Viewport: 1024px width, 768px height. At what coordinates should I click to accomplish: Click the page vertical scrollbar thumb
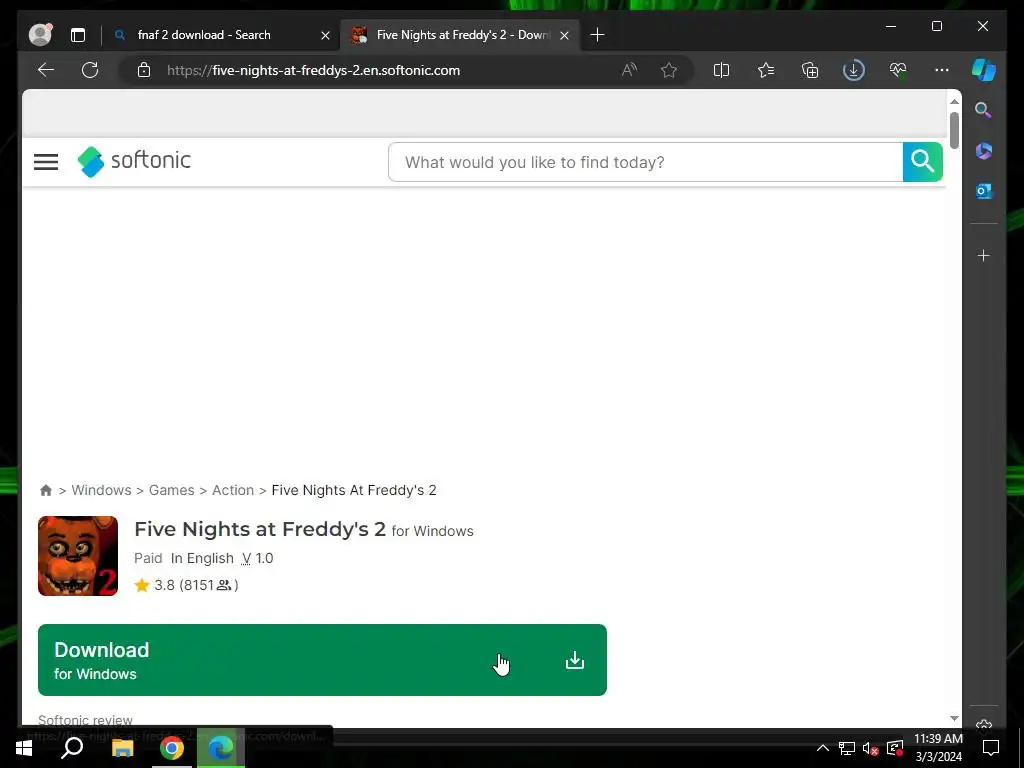point(954,130)
